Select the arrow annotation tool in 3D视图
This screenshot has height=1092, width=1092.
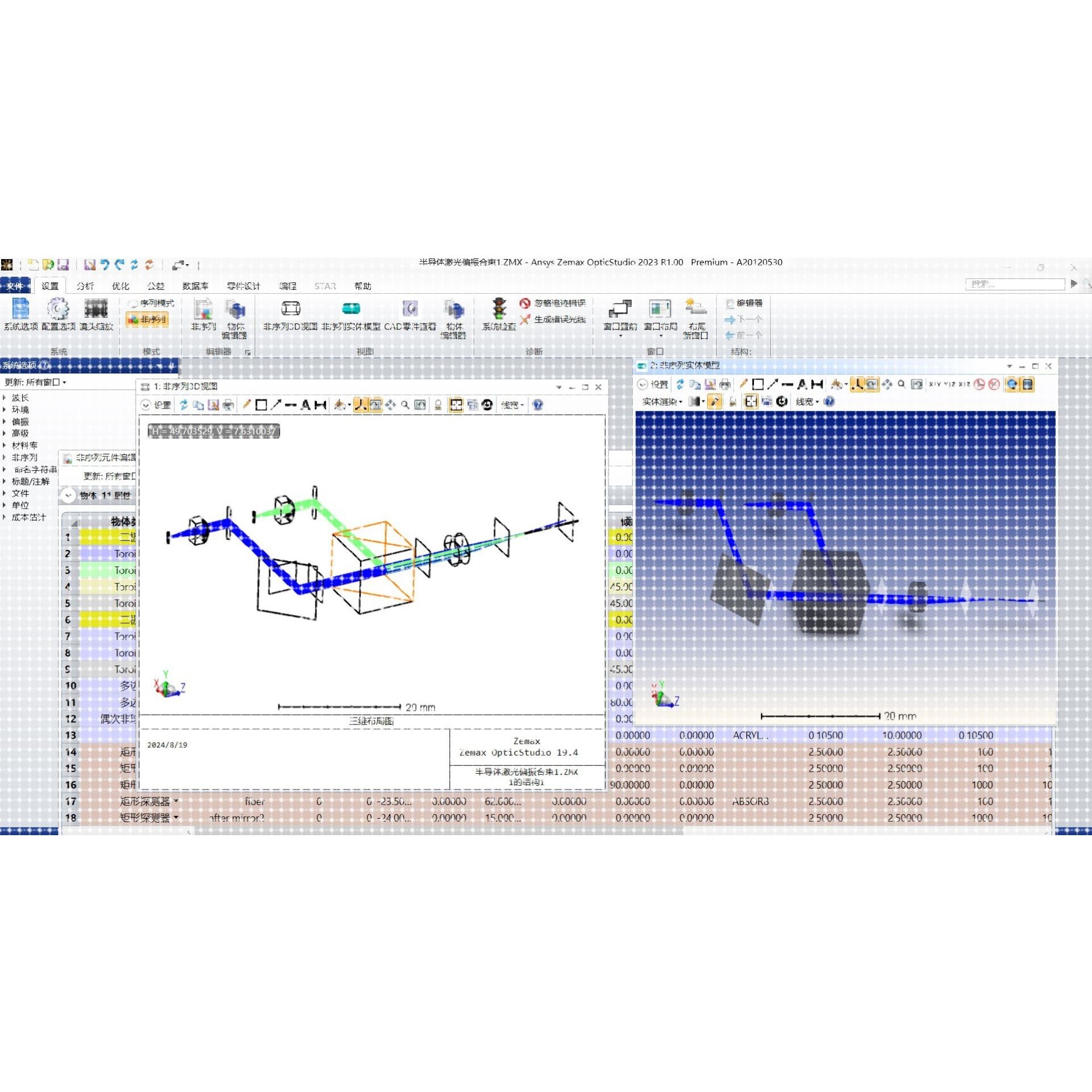click(276, 405)
